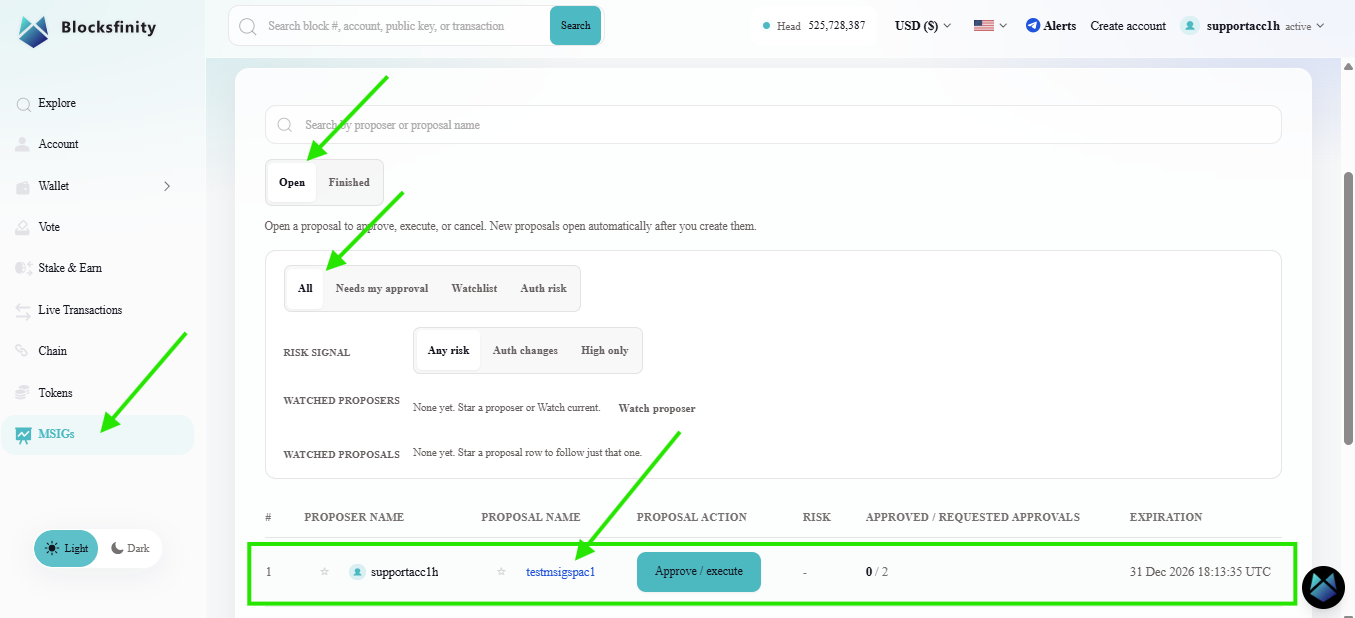The width and height of the screenshot is (1355, 618).
Task: Click the green Head status dot
Action: (x=766, y=26)
